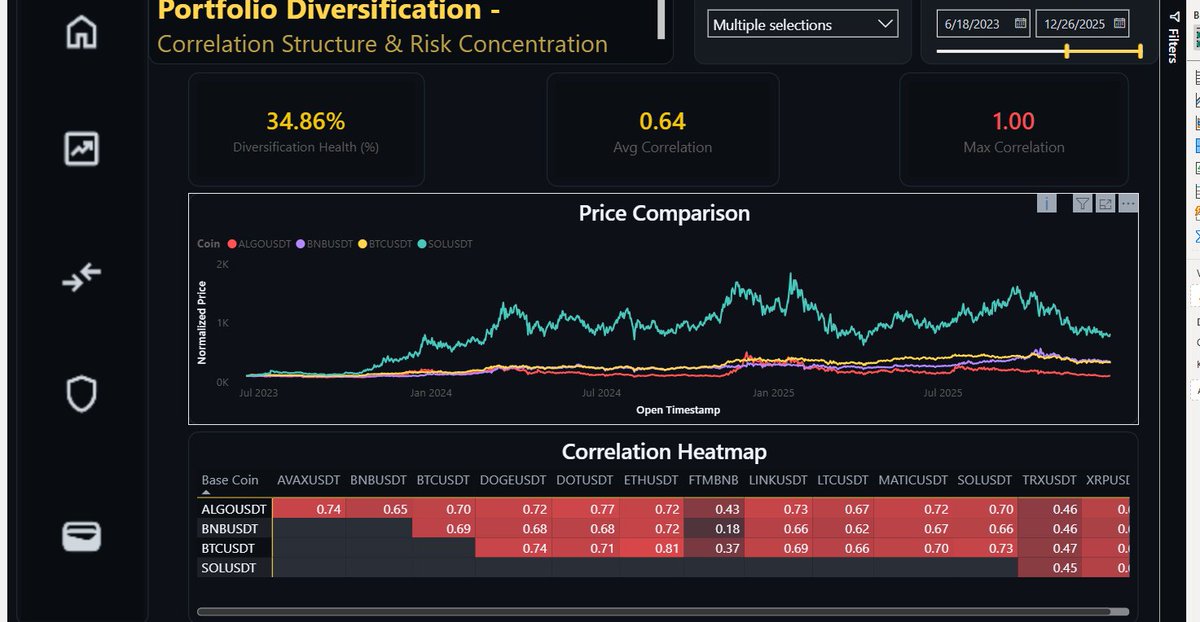The image size is (1200, 622).
Task: Open the start date calendar picker icon
Action: pos(1020,23)
